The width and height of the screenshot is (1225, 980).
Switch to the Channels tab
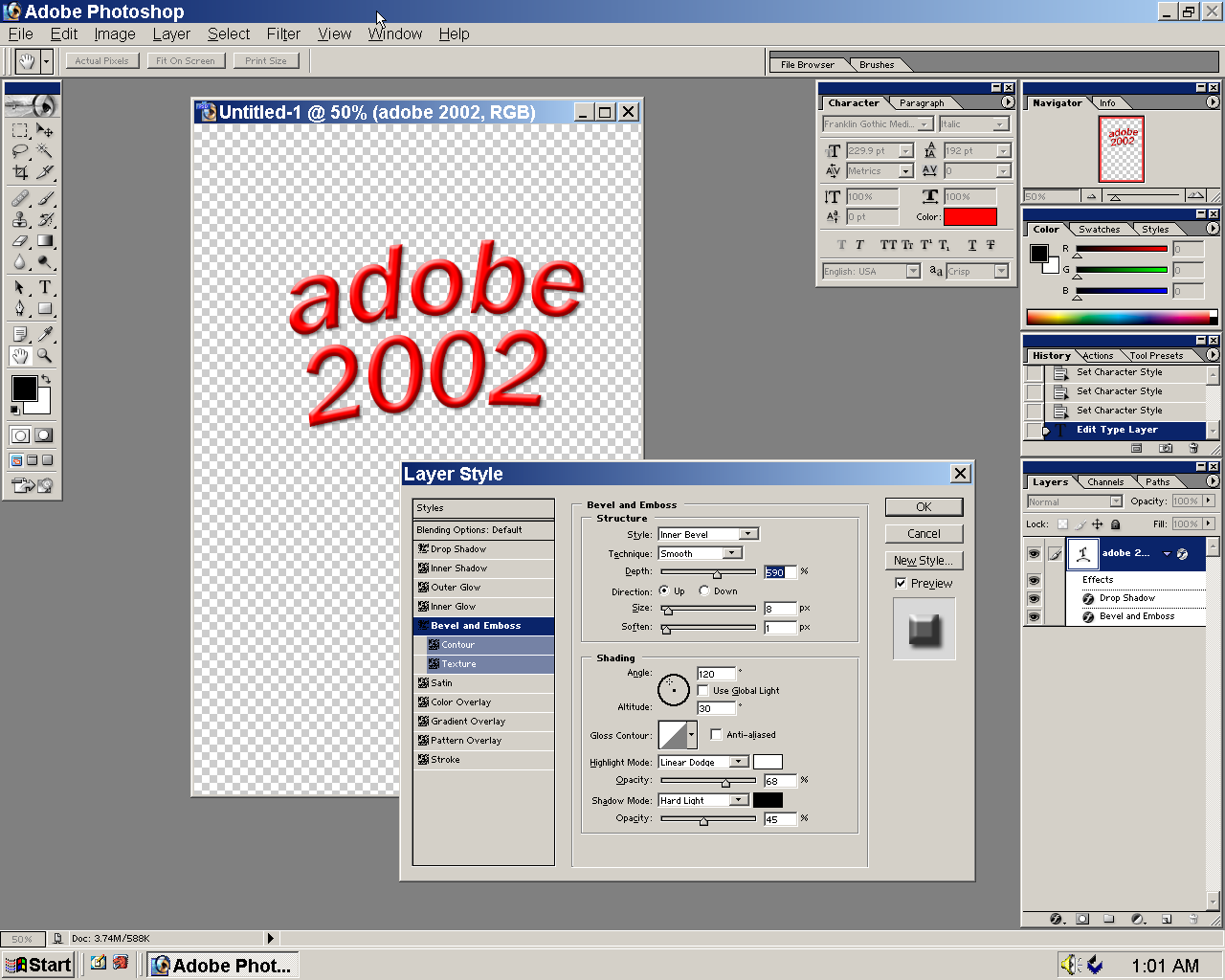(x=1105, y=481)
